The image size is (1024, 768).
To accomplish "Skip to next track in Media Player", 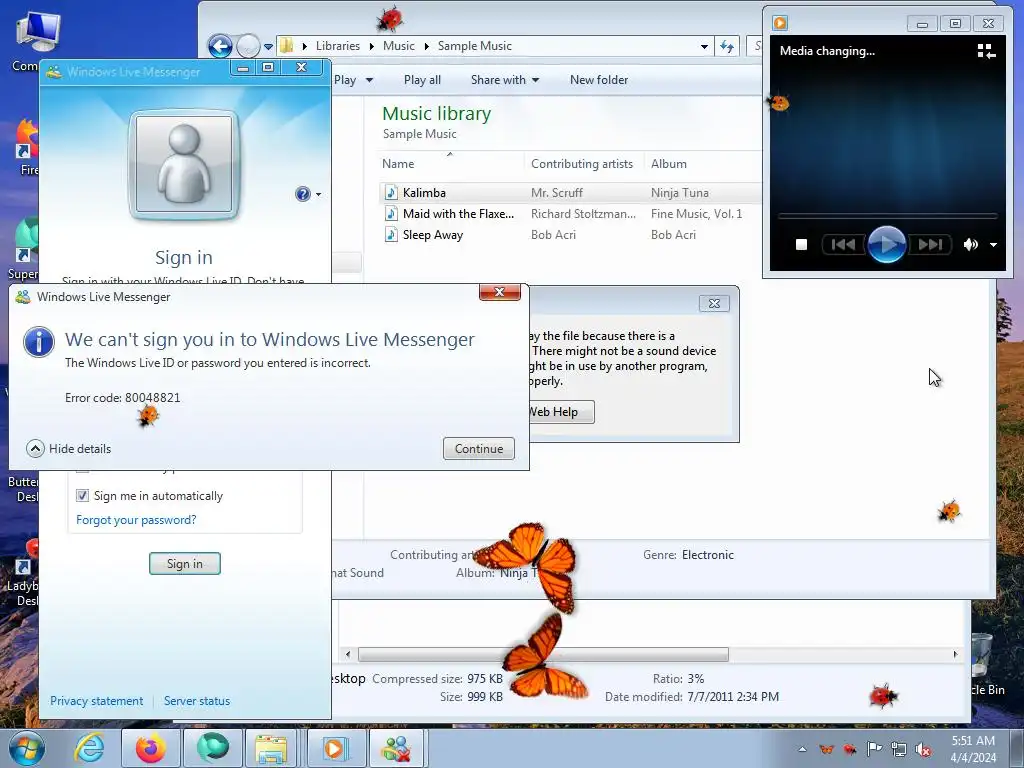I will 930,244.
